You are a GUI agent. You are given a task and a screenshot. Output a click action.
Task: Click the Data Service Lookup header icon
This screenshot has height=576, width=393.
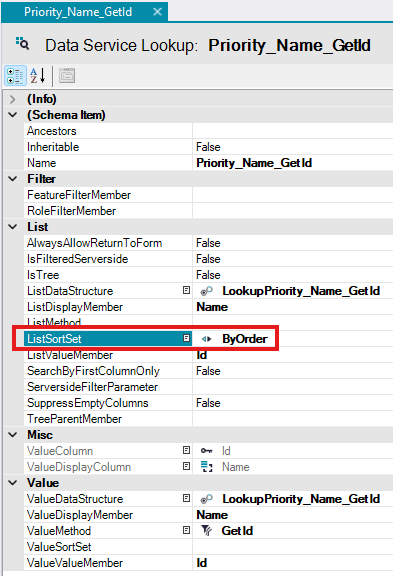pyautogui.click(x=22, y=43)
